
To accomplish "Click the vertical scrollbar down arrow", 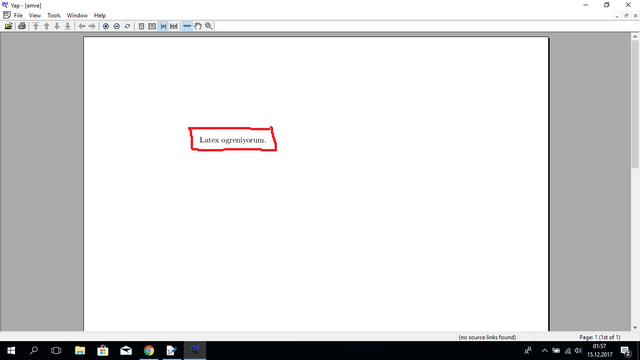I will pyautogui.click(x=635, y=327).
